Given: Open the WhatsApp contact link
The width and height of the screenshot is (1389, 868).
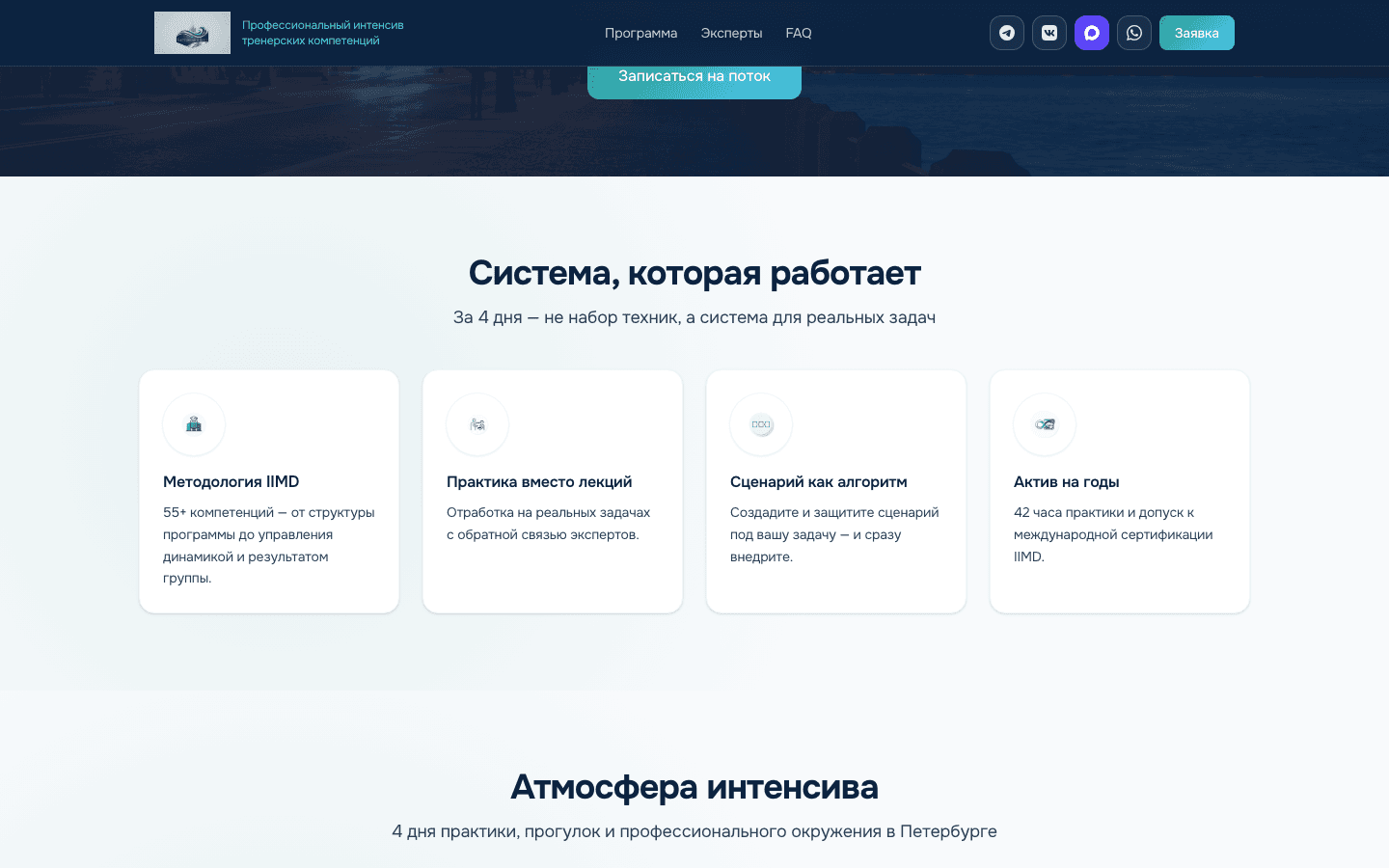Looking at the screenshot, I should point(1134,33).
